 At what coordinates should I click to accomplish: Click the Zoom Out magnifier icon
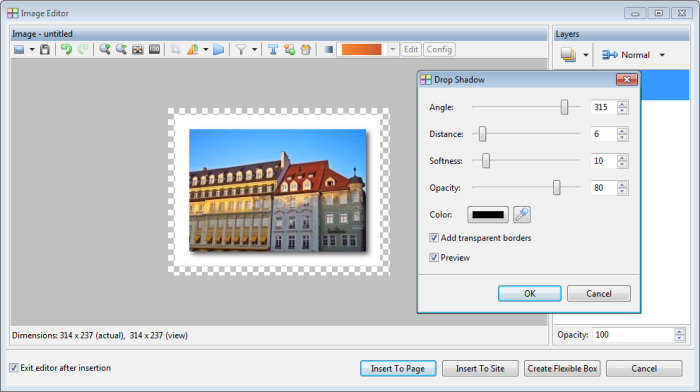click(x=121, y=49)
